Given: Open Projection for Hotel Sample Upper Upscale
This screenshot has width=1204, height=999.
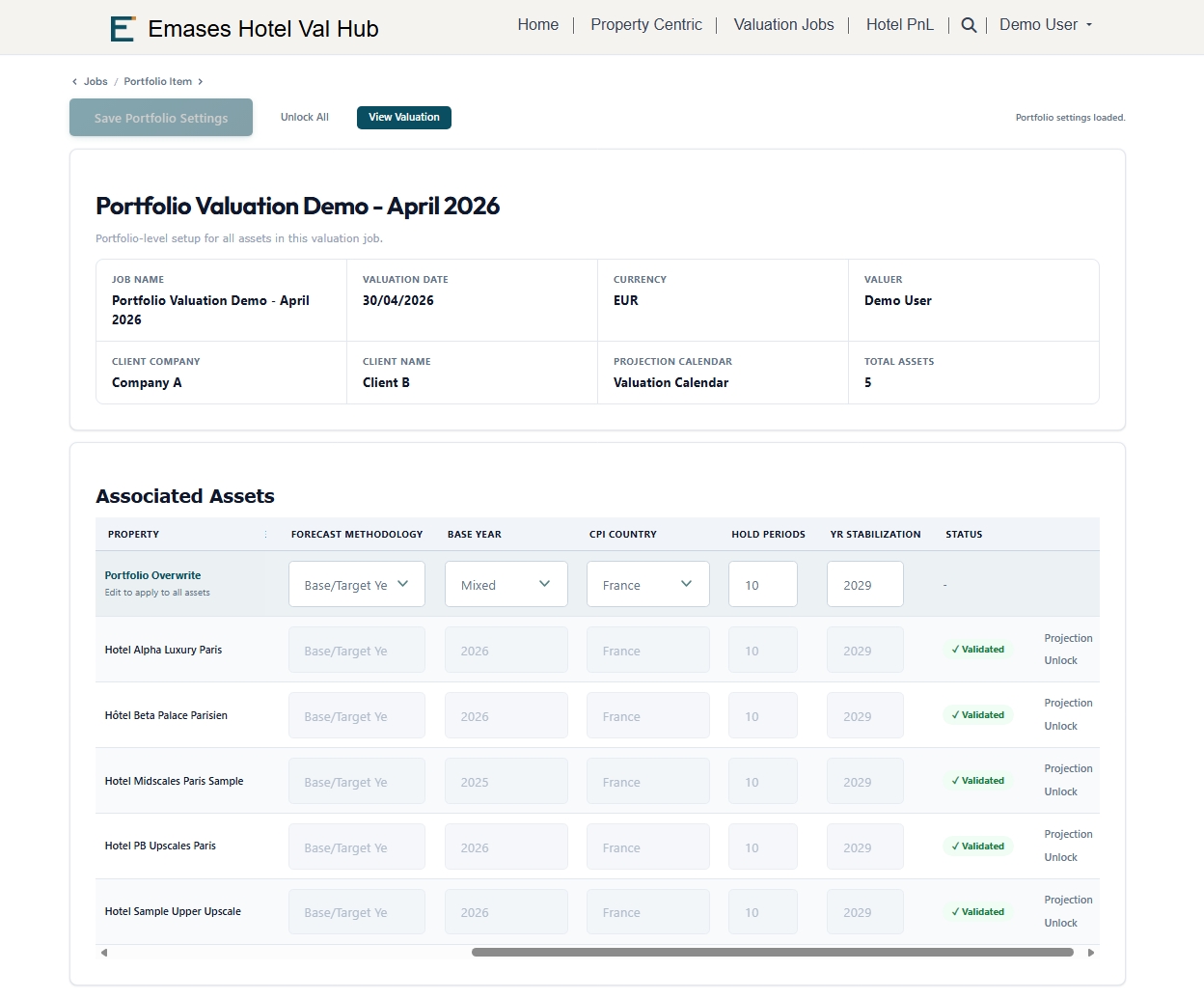Looking at the screenshot, I should pos(1068,901).
